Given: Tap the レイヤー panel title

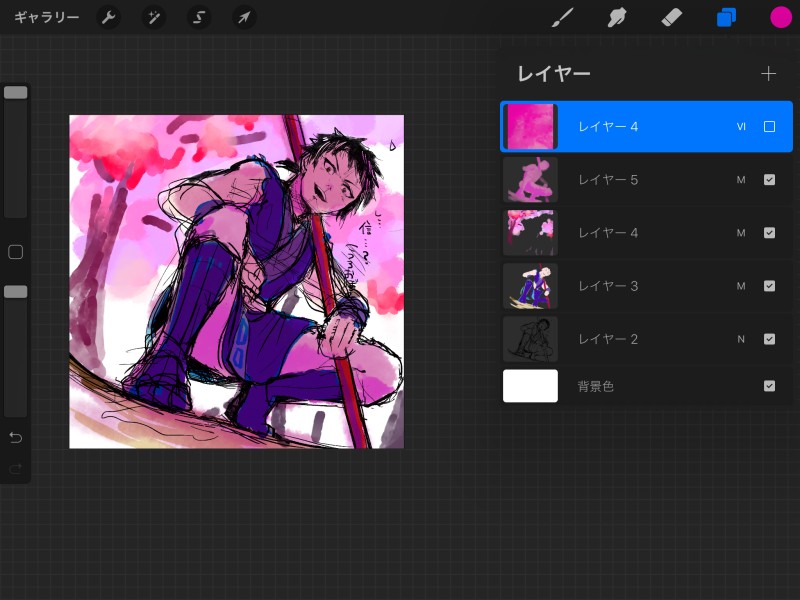Looking at the screenshot, I should tap(554, 74).
